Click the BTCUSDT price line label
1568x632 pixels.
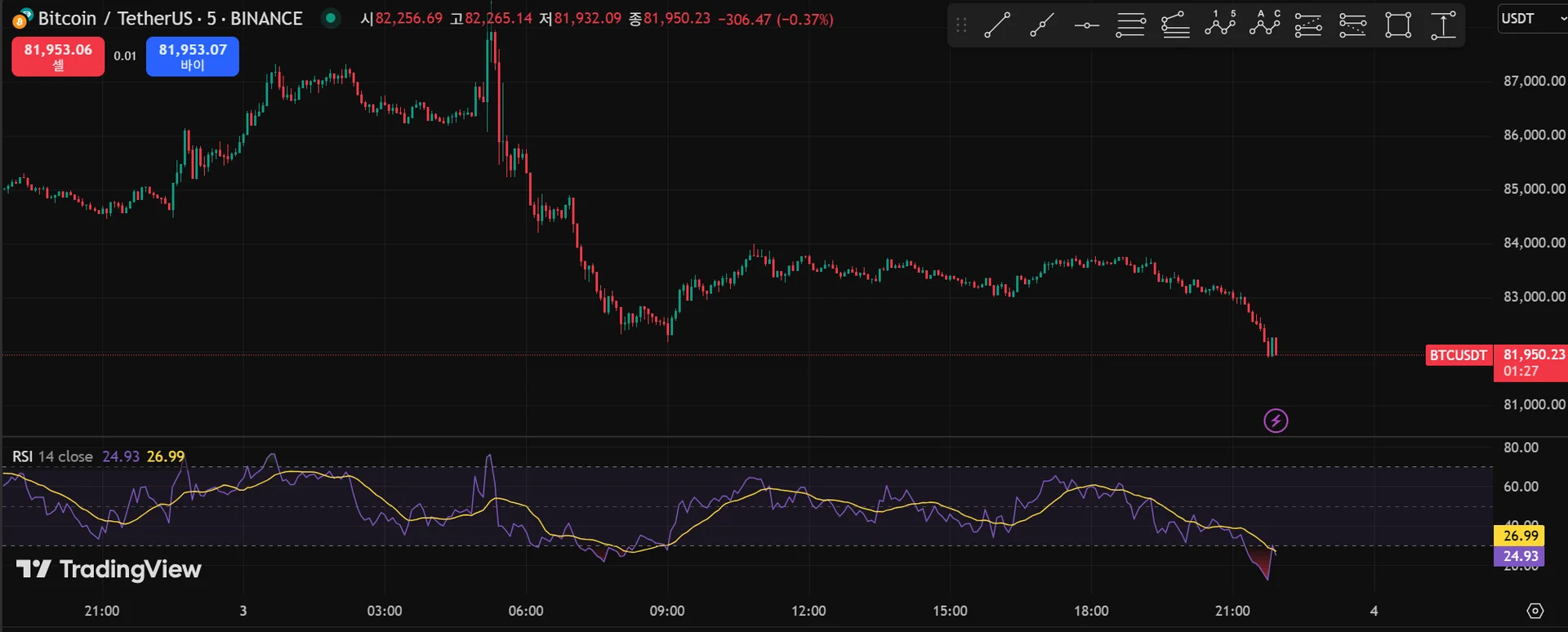click(1459, 355)
